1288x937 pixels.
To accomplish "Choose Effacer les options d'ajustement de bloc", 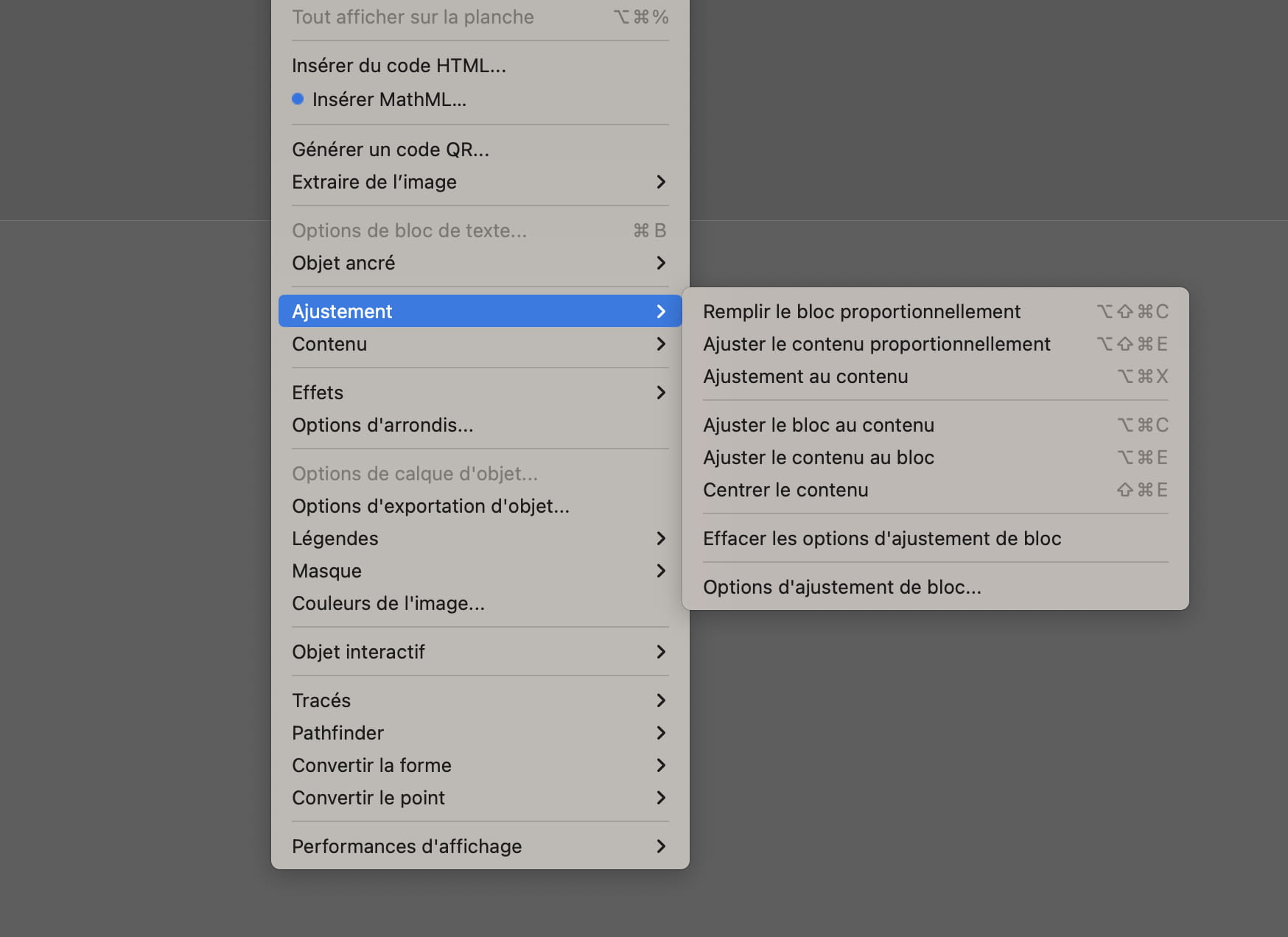I will [881, 538].
